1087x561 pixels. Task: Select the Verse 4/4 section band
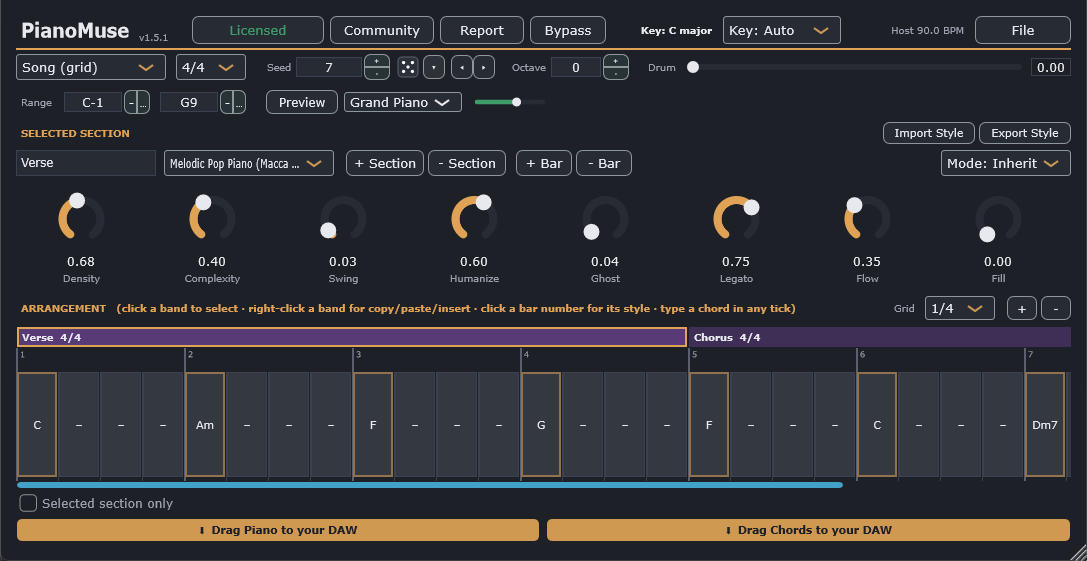[351, 337]
